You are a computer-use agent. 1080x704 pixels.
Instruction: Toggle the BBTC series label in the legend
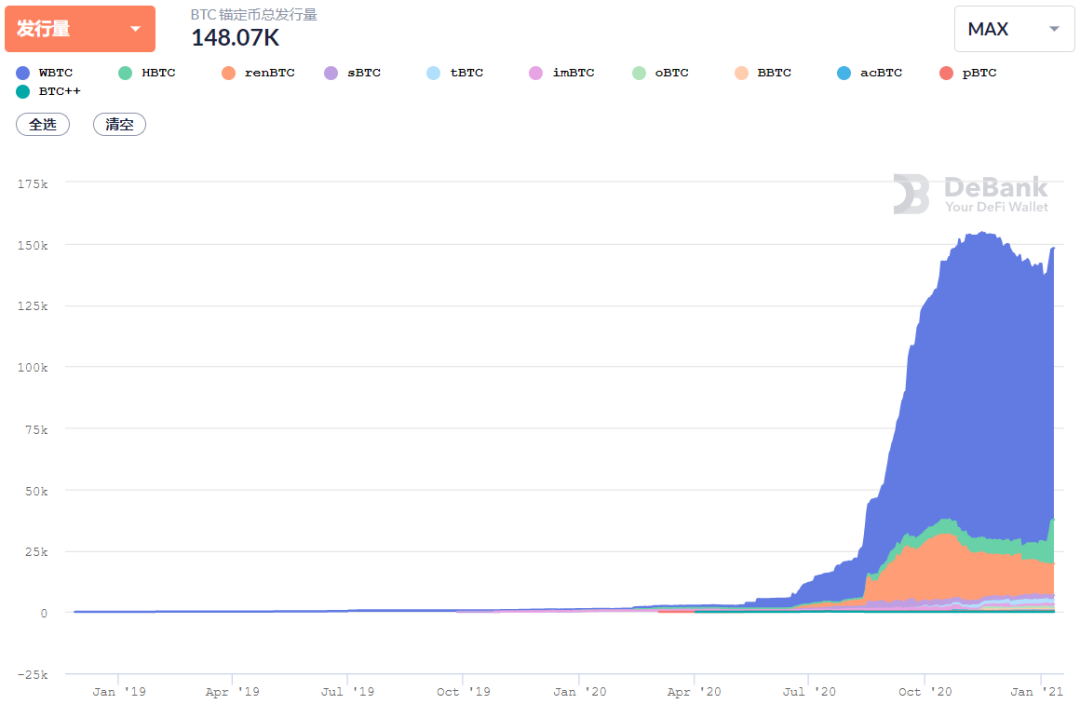click(774, 73)
